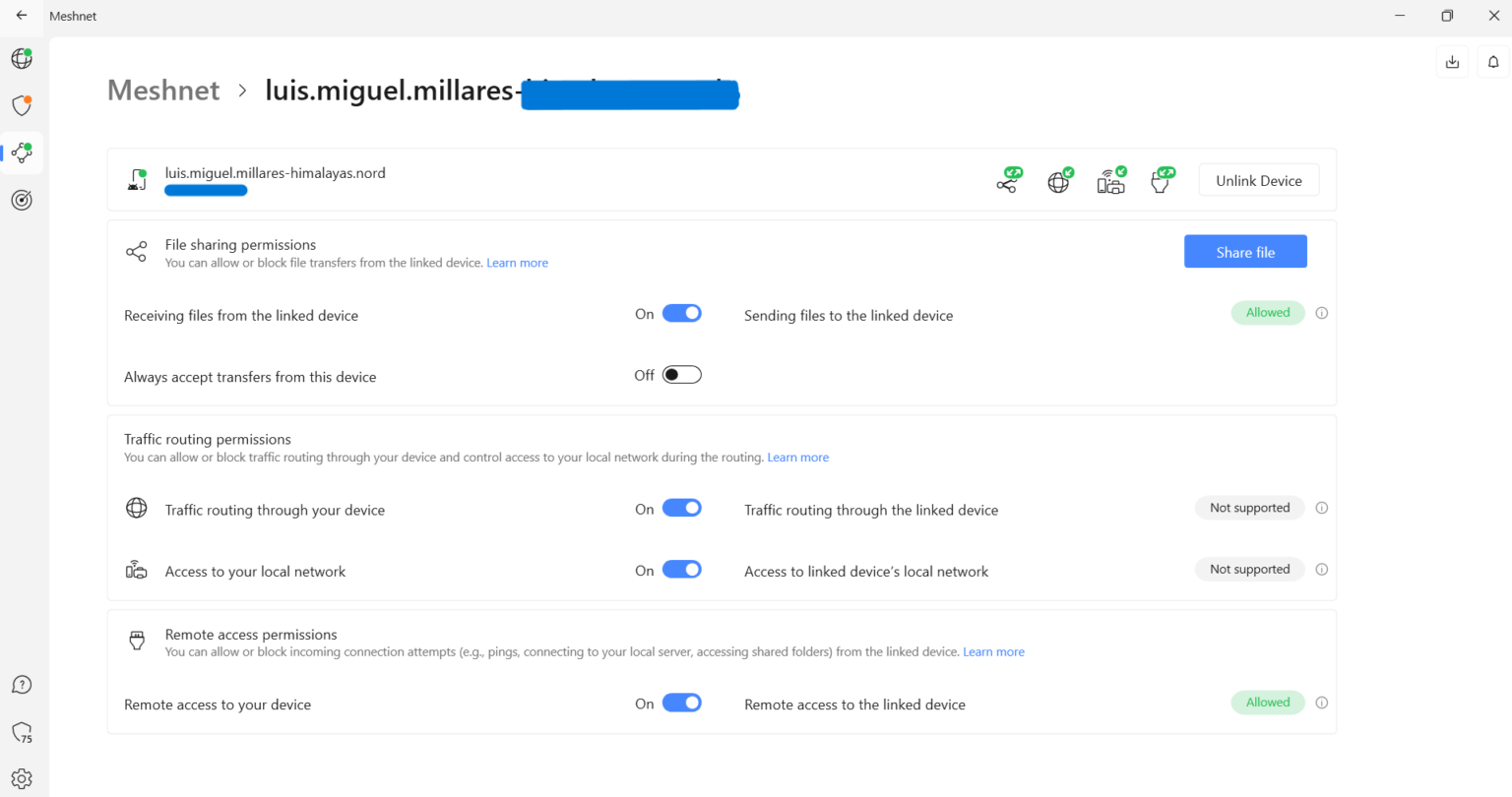The width and height of the screenshot is (1512, 797).
Task: Open the Help question mark icon
Action: 21,684
